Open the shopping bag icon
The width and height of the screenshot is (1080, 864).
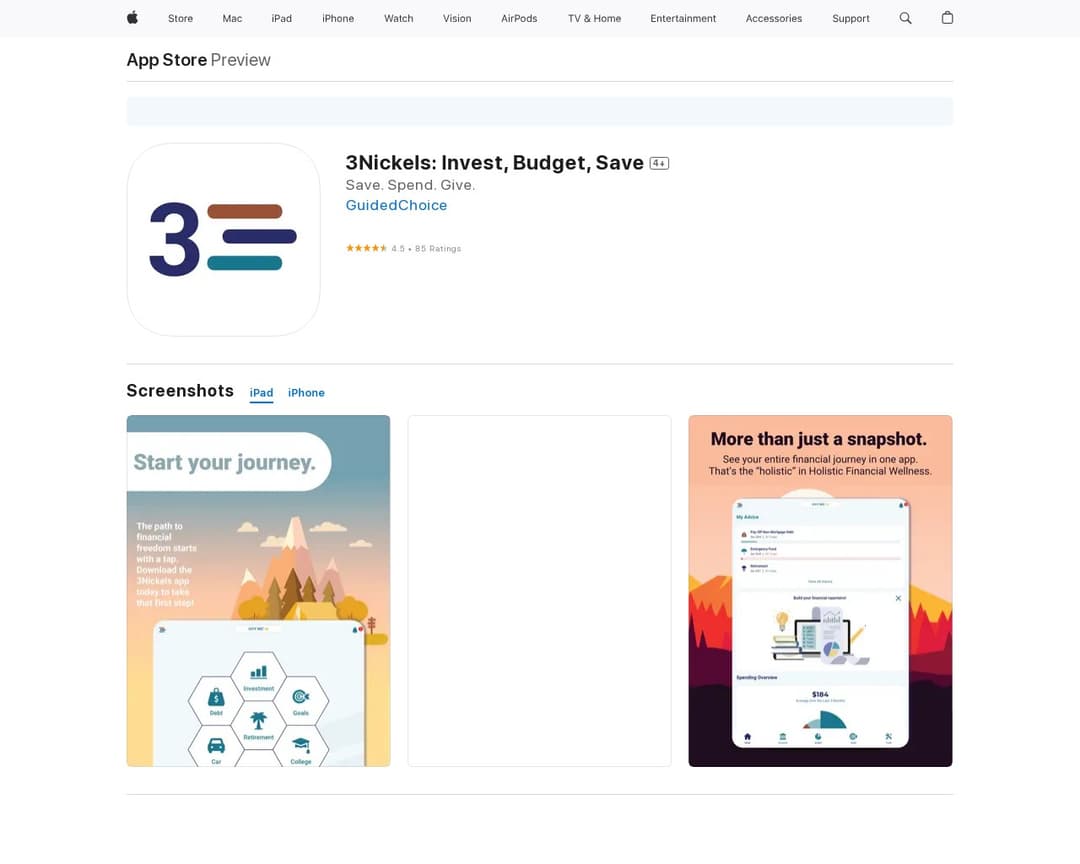pyautogui.click(x=947, y=18)
